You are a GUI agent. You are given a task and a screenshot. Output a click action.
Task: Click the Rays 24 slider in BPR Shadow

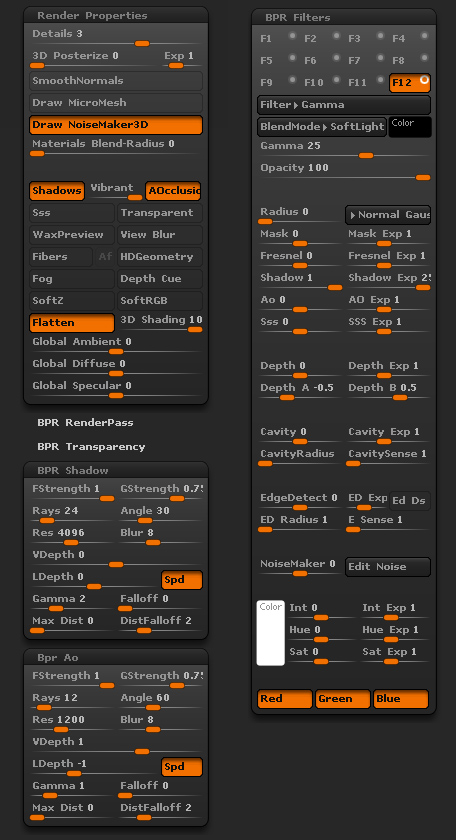click(72, 515)
